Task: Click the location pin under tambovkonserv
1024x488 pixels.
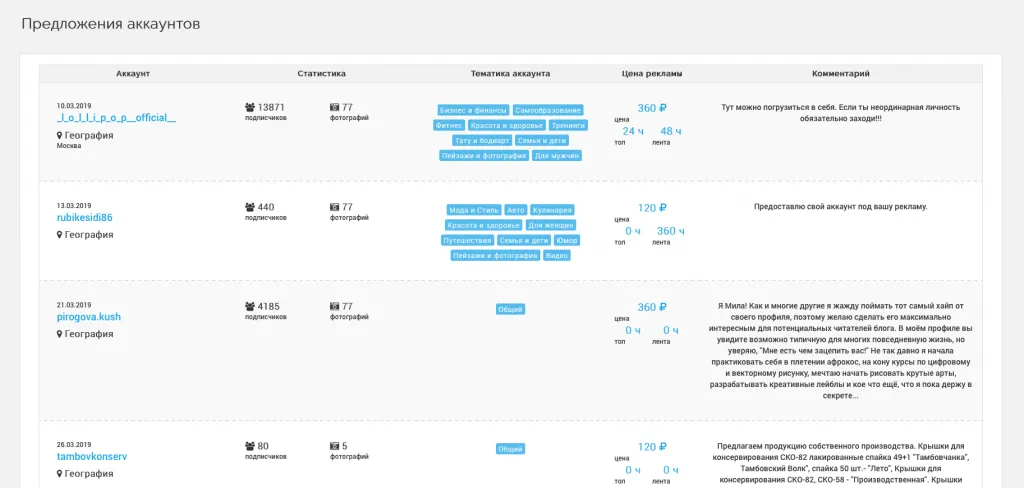Action: (59, 474)
